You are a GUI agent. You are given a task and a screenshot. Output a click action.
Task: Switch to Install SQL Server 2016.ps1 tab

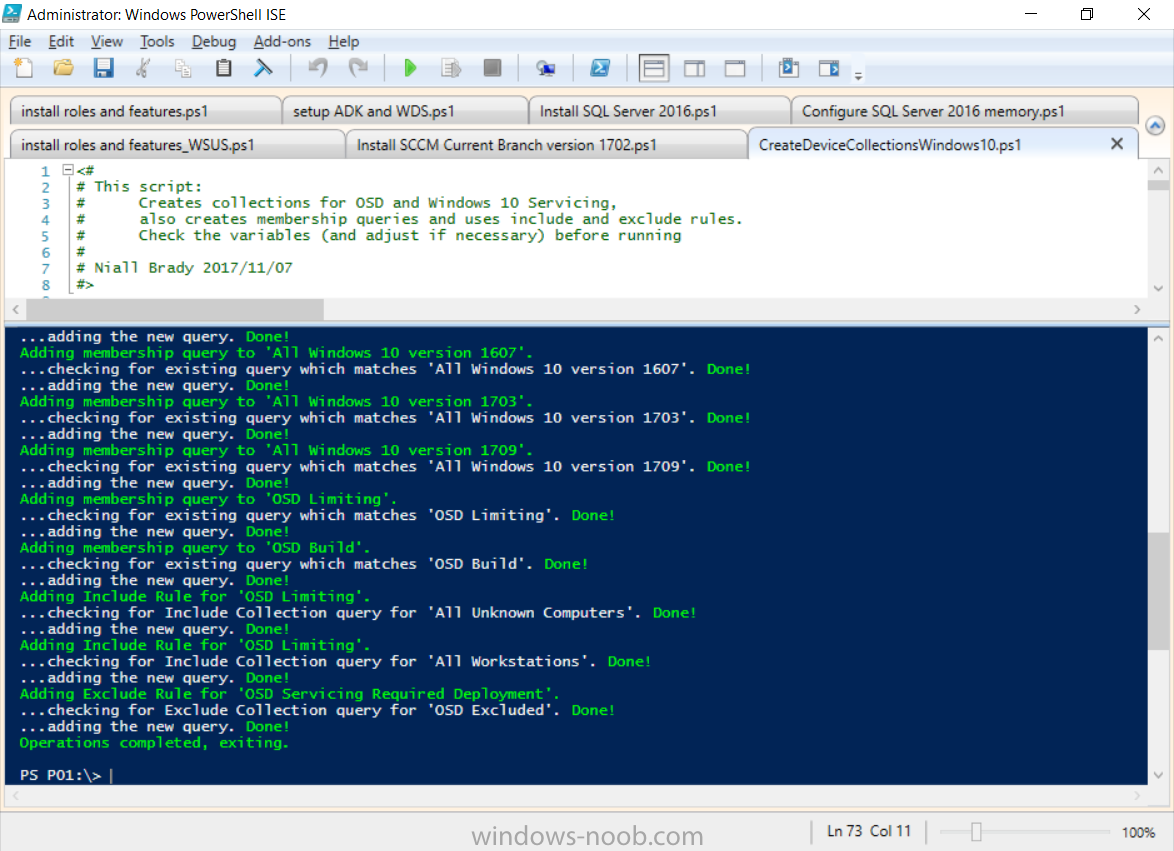point(660,111)
